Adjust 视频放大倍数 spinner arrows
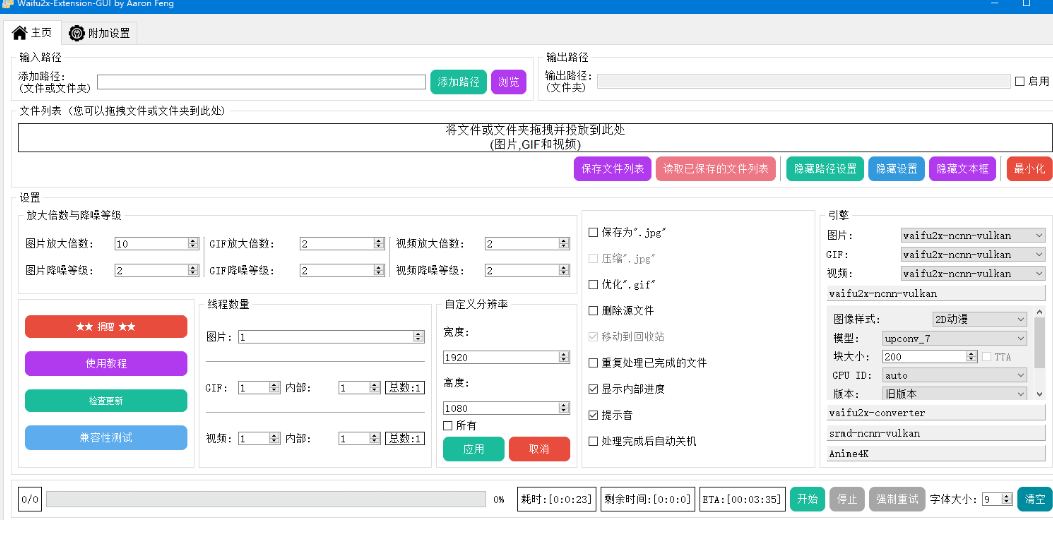 [566, 244]
